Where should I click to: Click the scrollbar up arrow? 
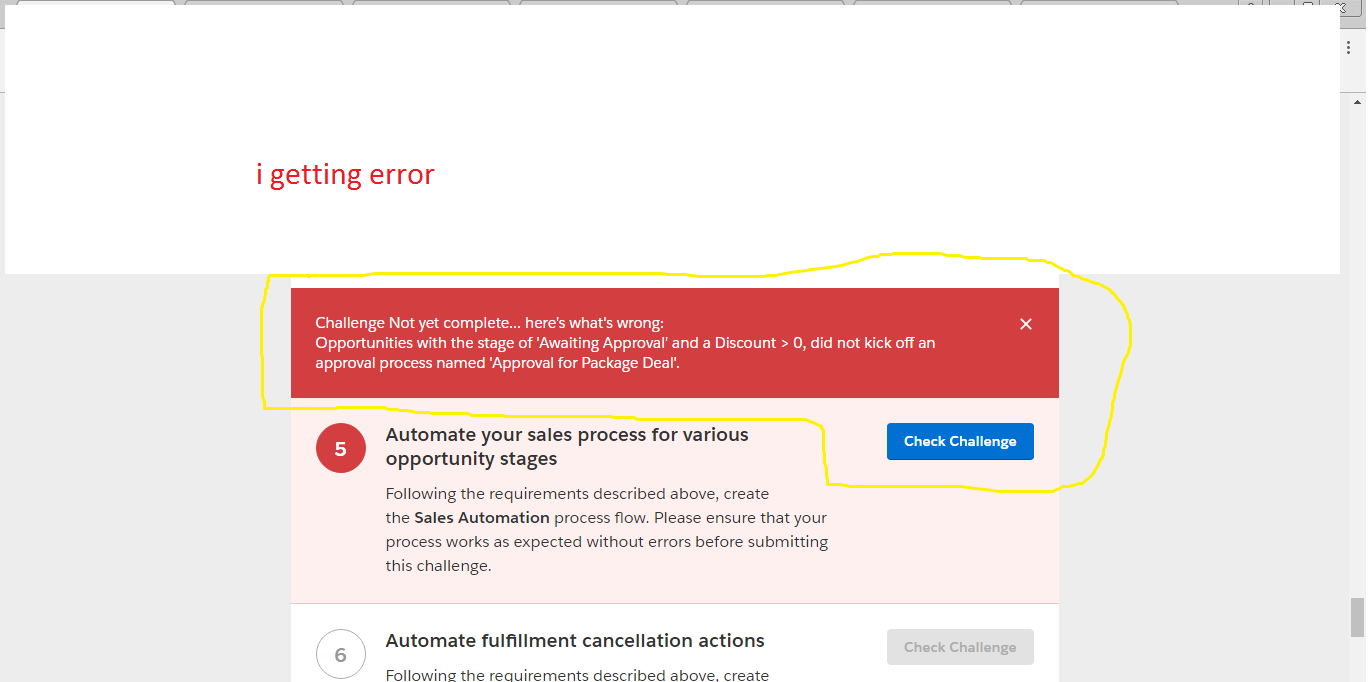pyautogui.click(x=1357, y=101)
